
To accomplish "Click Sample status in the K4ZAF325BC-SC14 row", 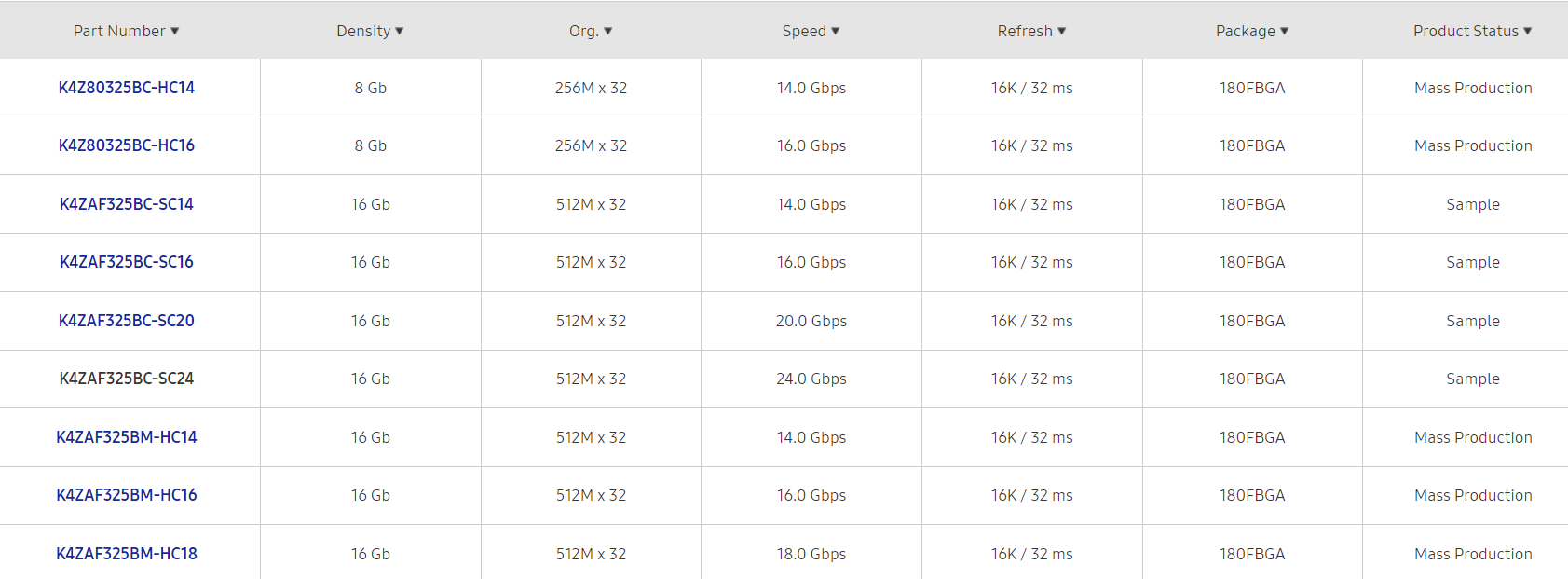I will [x=1473, y=204].
